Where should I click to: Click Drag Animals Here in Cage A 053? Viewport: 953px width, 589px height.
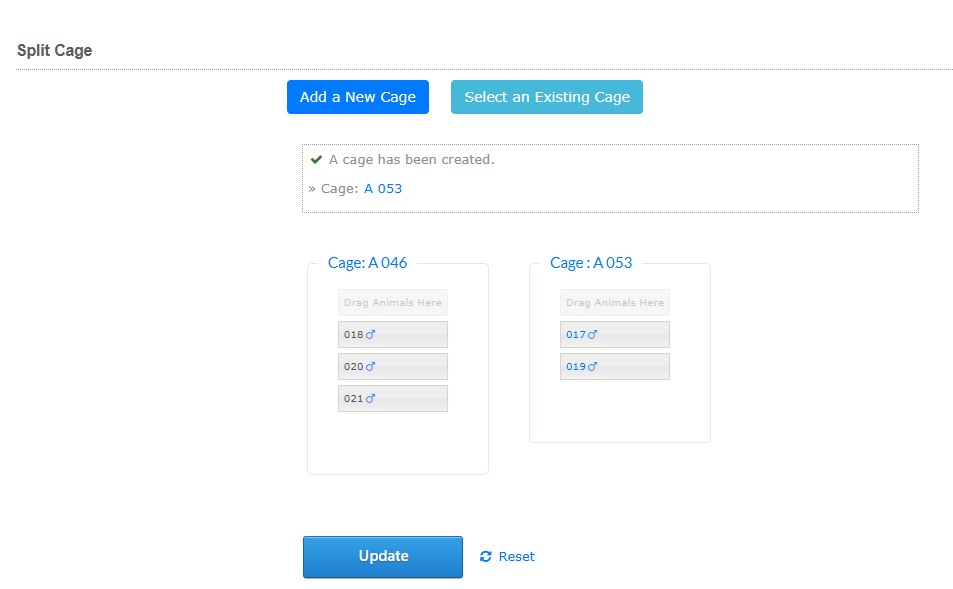tap(615, 303)
